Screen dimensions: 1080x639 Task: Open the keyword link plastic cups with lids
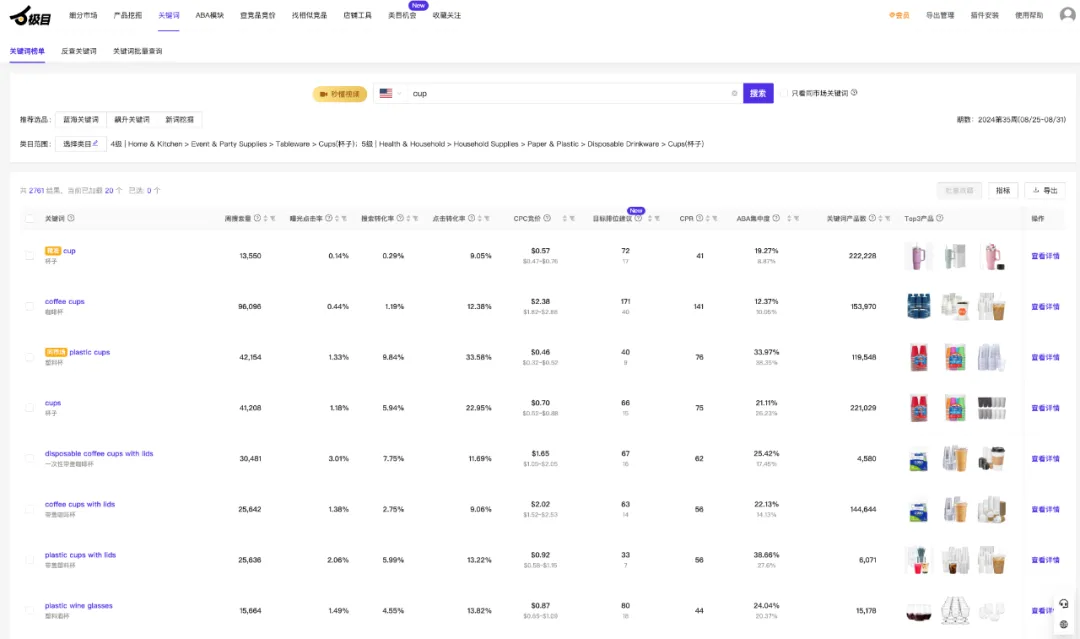click(x=81, y=555)
